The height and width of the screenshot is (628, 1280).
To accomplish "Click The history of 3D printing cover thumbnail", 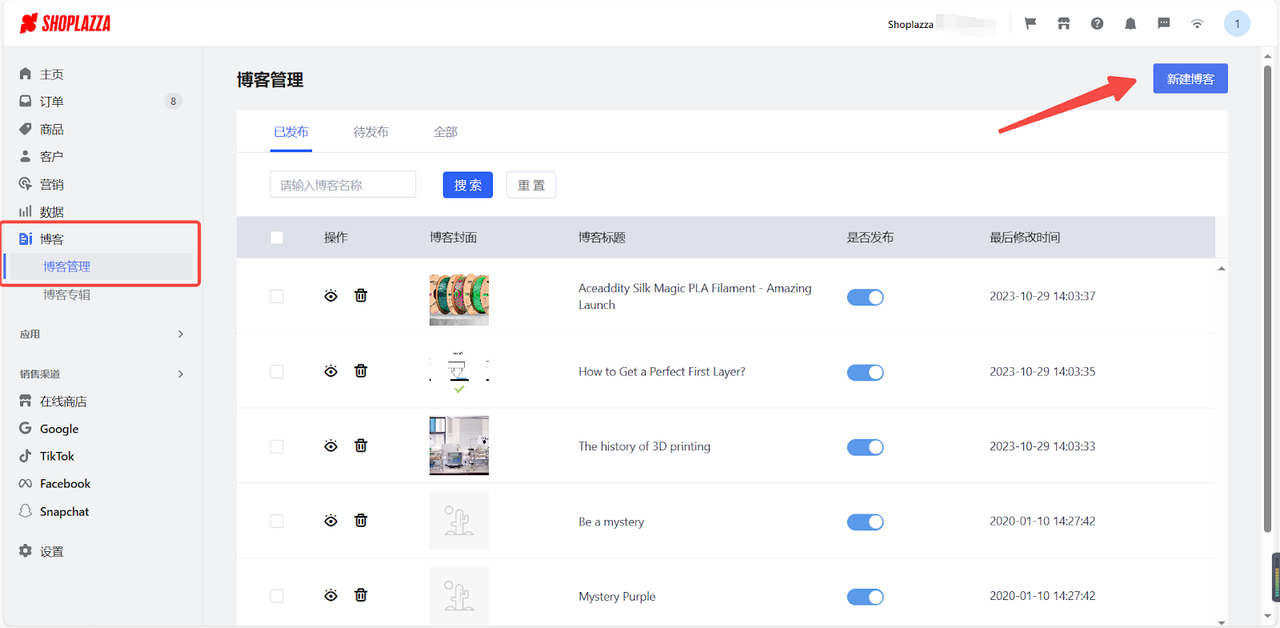I will coord(459,446).
